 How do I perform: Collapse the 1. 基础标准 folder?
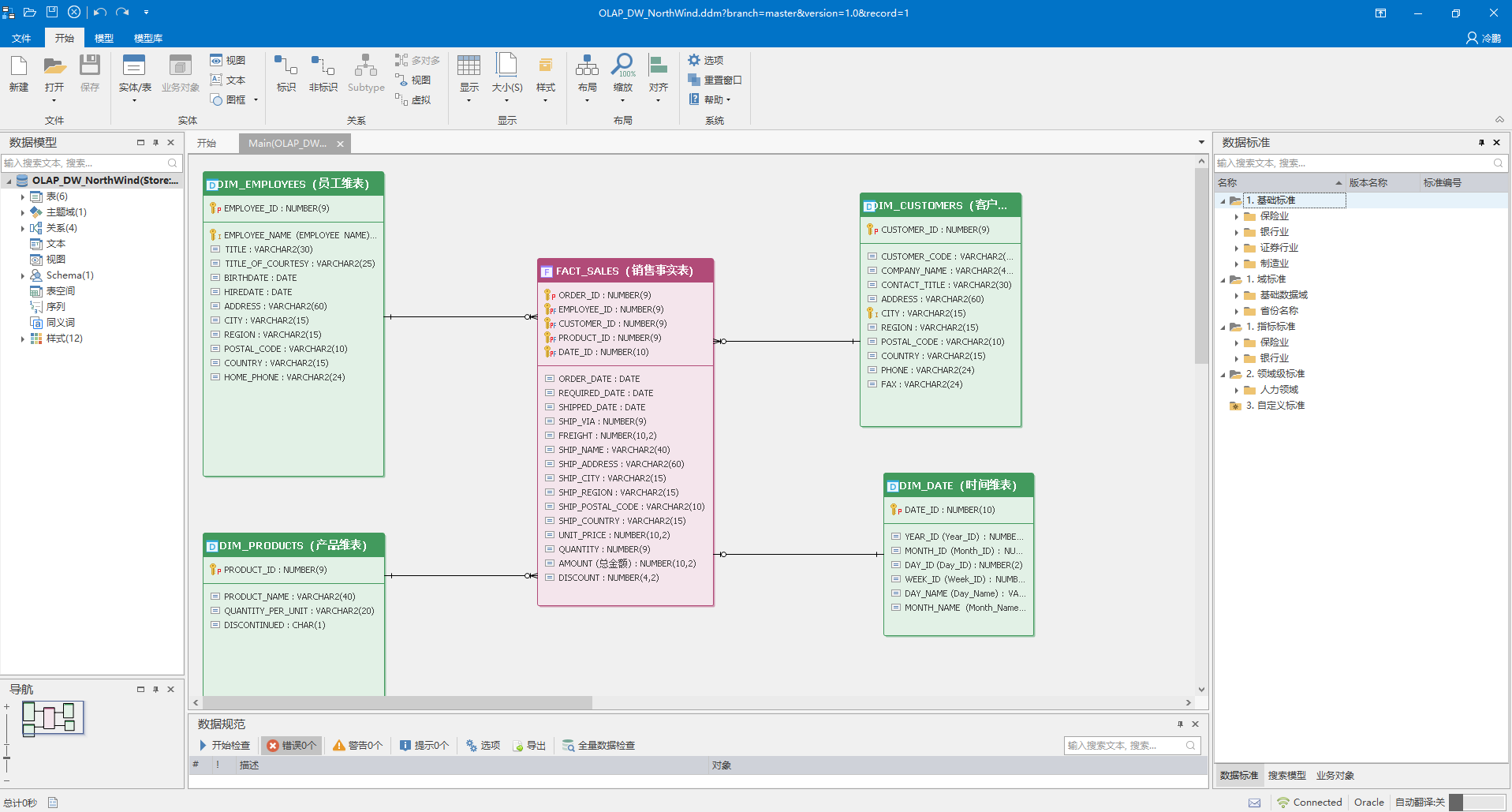(x=1223, y=200)
